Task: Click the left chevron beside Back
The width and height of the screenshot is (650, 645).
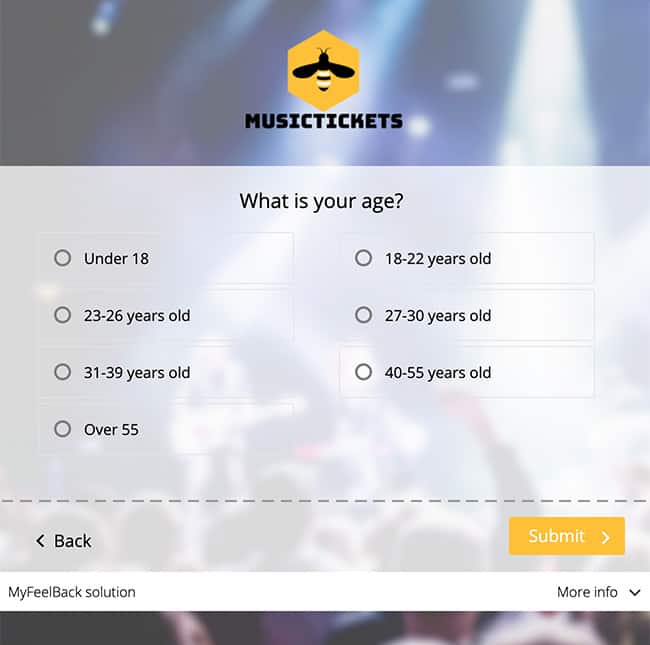Action: click(x=40, y=541)
